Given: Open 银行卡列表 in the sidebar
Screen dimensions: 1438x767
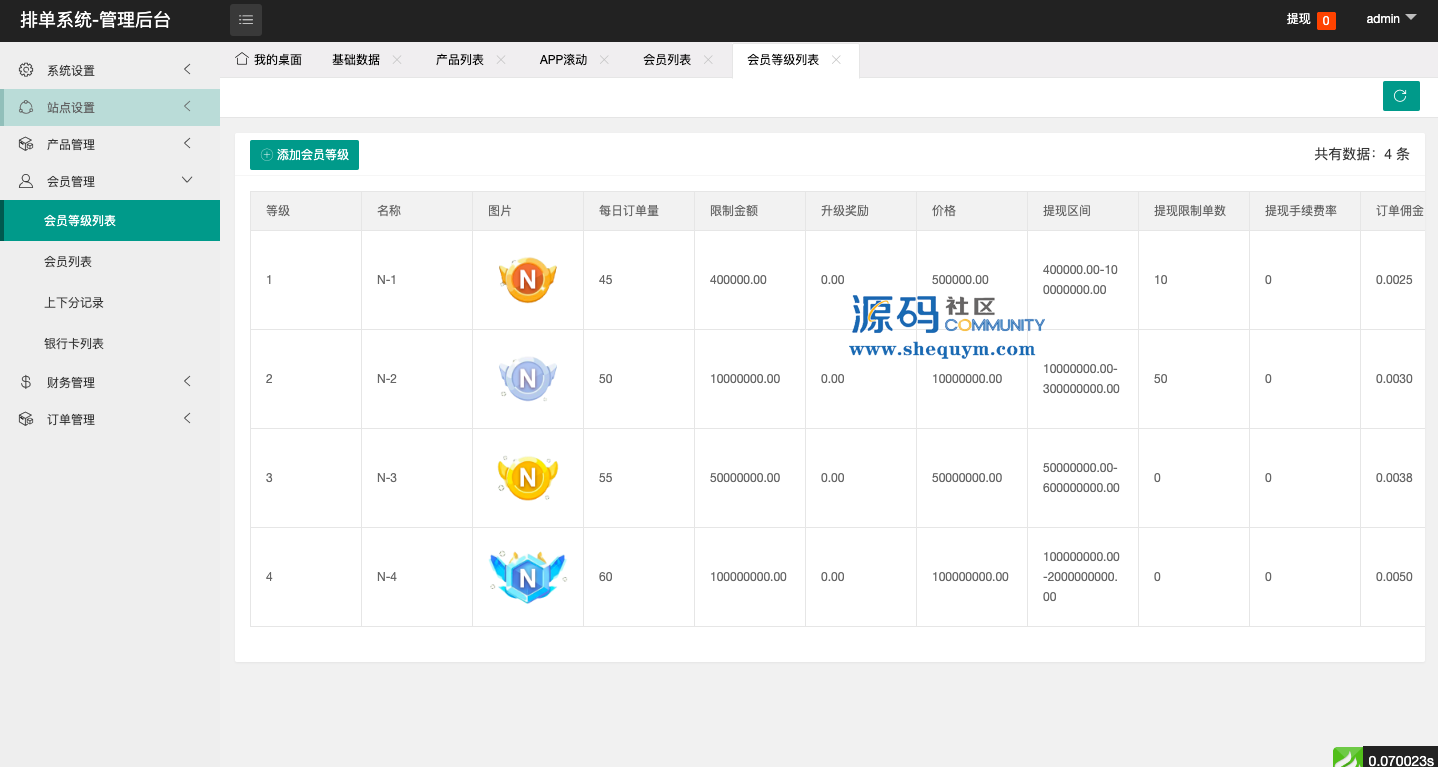Looking at the screenshot, I should point(110,344).
